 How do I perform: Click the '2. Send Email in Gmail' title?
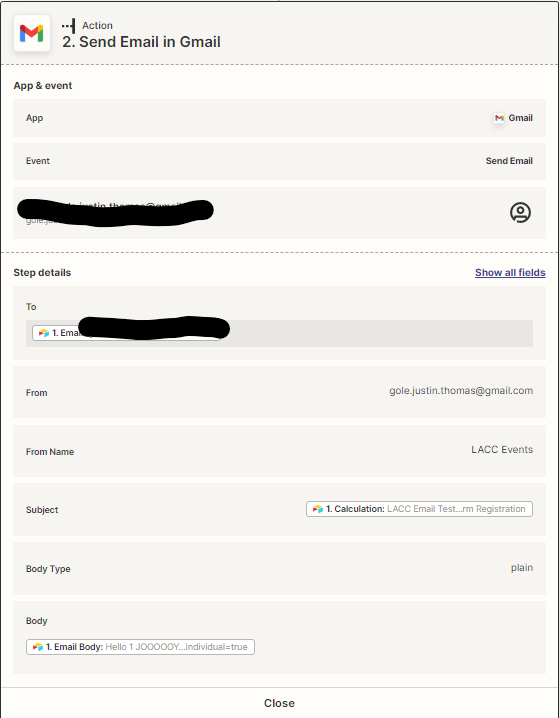coord(141,42)
